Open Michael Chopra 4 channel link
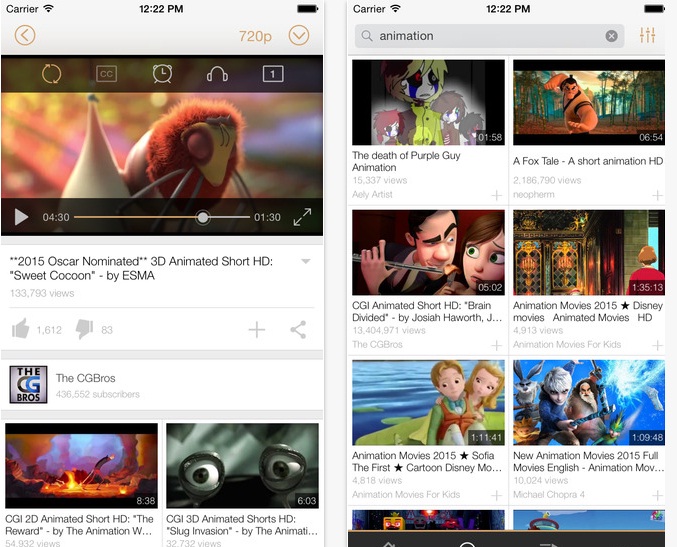677x547 pixels. [549, 494]
